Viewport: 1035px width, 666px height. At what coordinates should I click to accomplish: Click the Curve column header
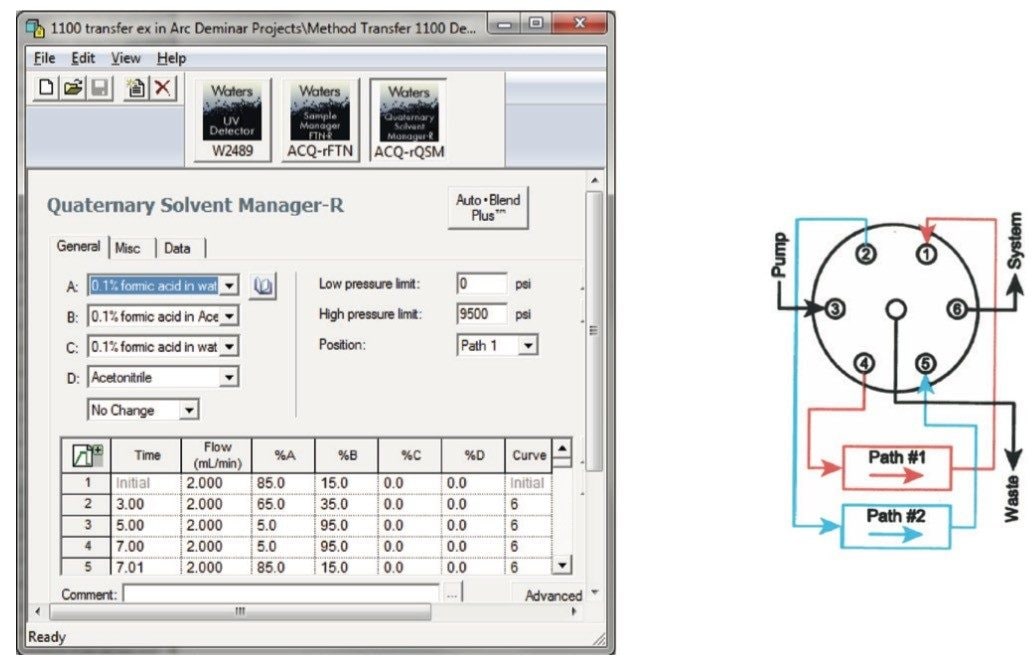(x=529, y=455)
